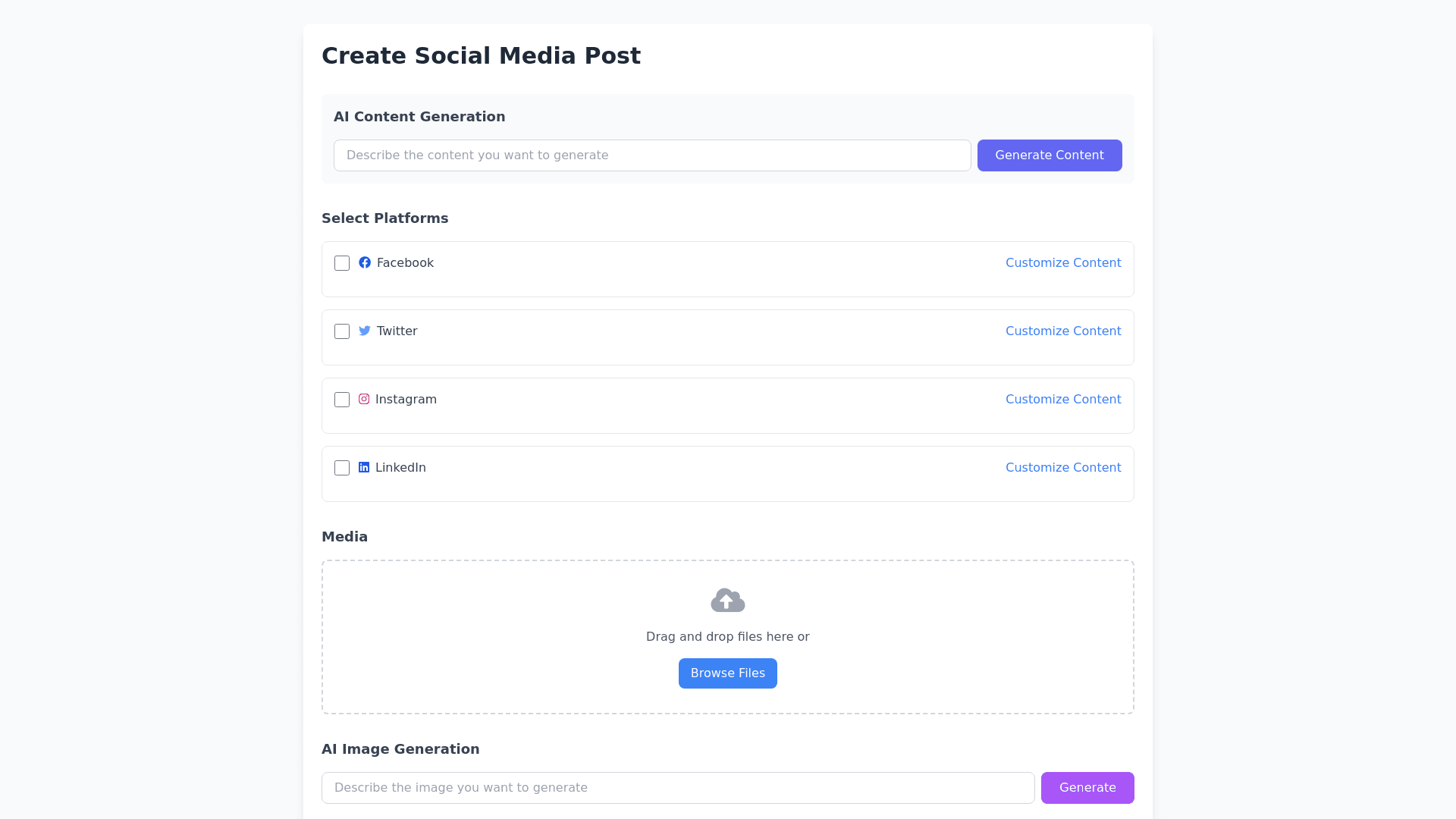Click the Instagram camera icon

pos(364,399)
